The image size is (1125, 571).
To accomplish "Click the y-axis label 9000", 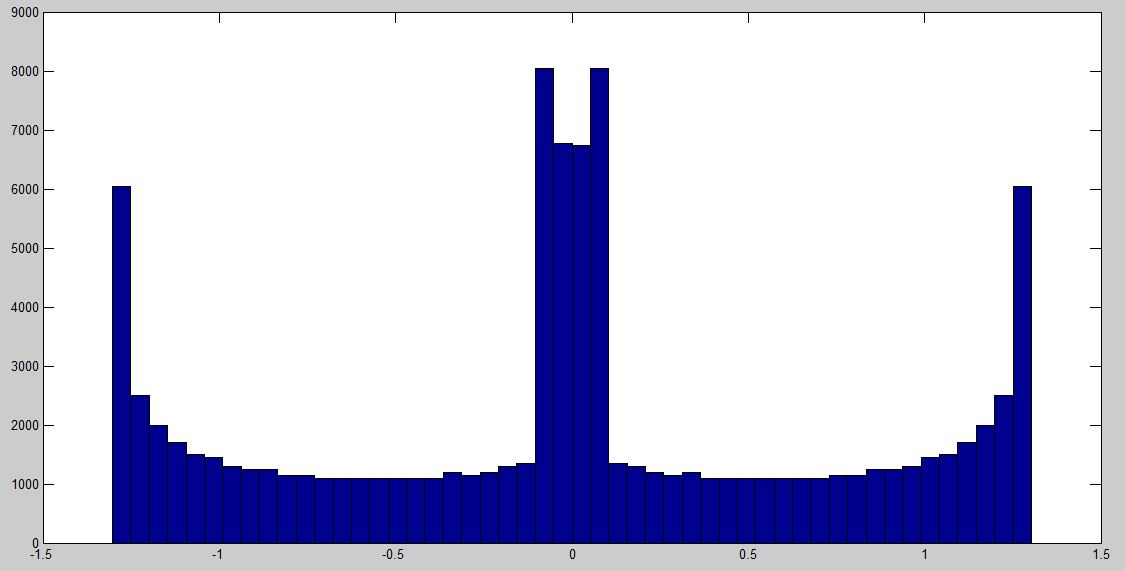I will 25,12.
